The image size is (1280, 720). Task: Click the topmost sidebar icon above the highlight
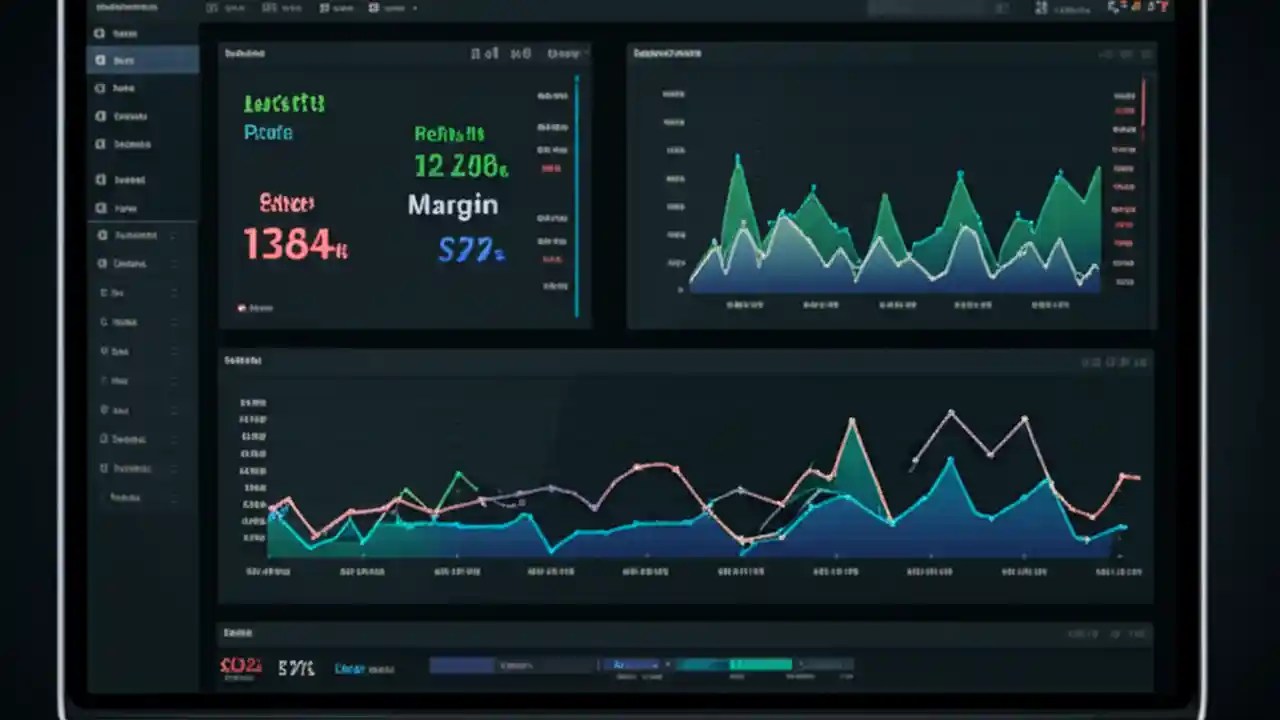pyautogui.click(x=100, y=33)
